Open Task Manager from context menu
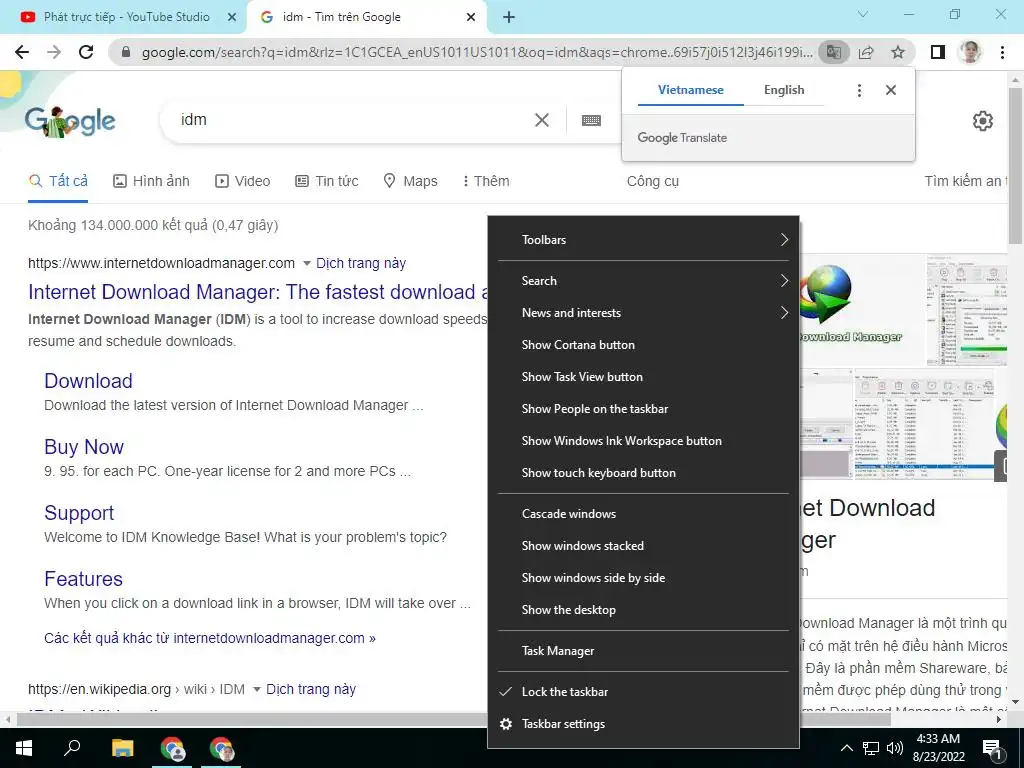This screenshot has height=768, width=1024. click(x=643, y=651)
